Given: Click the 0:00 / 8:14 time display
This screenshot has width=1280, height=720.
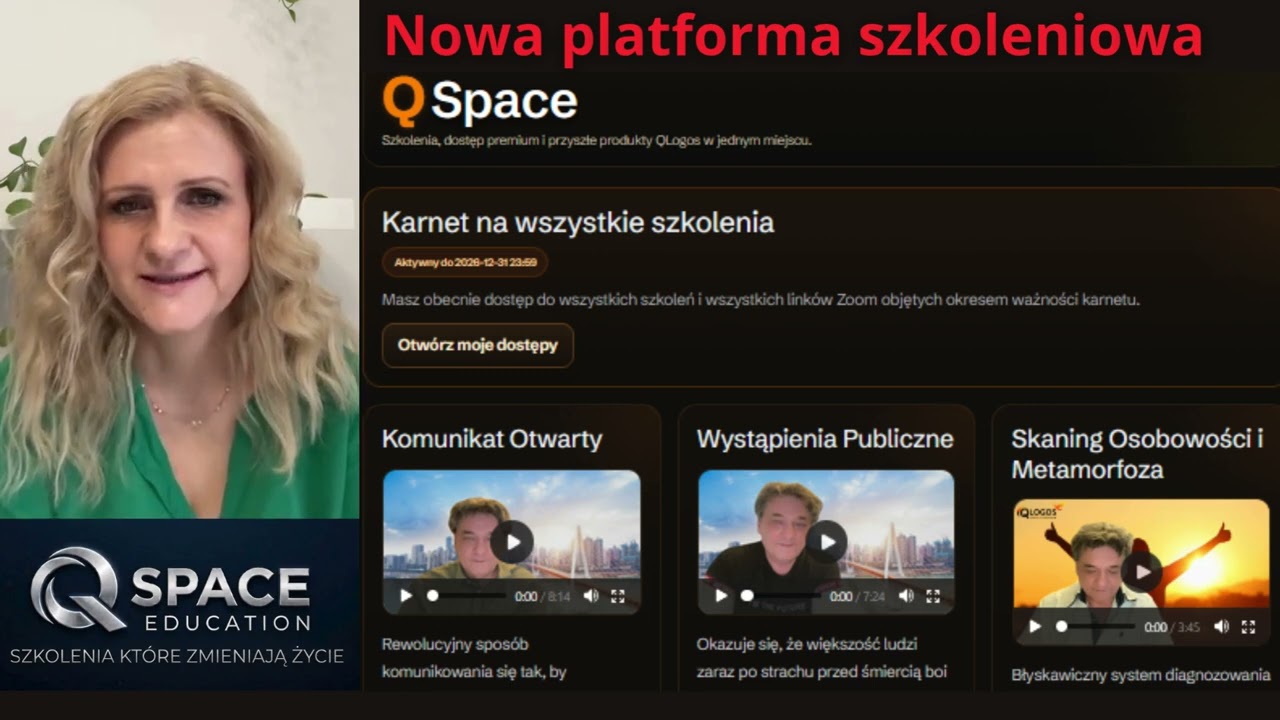Looking at the screenshot, I should coord(542,596).
